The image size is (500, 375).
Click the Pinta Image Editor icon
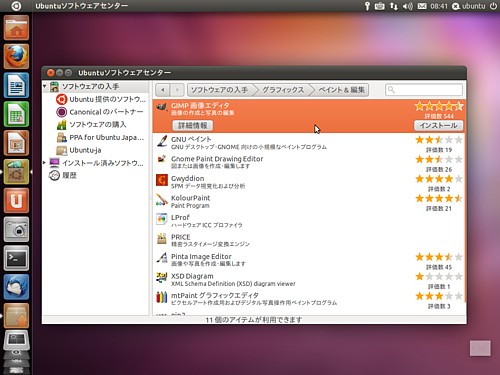point(162,258)
